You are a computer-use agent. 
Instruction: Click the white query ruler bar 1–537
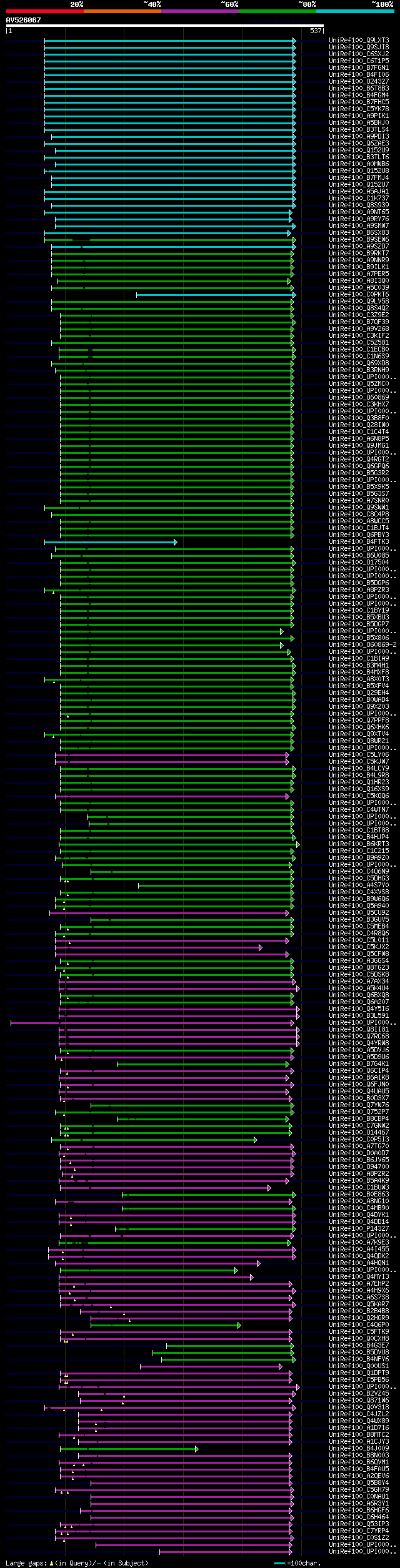164,26
